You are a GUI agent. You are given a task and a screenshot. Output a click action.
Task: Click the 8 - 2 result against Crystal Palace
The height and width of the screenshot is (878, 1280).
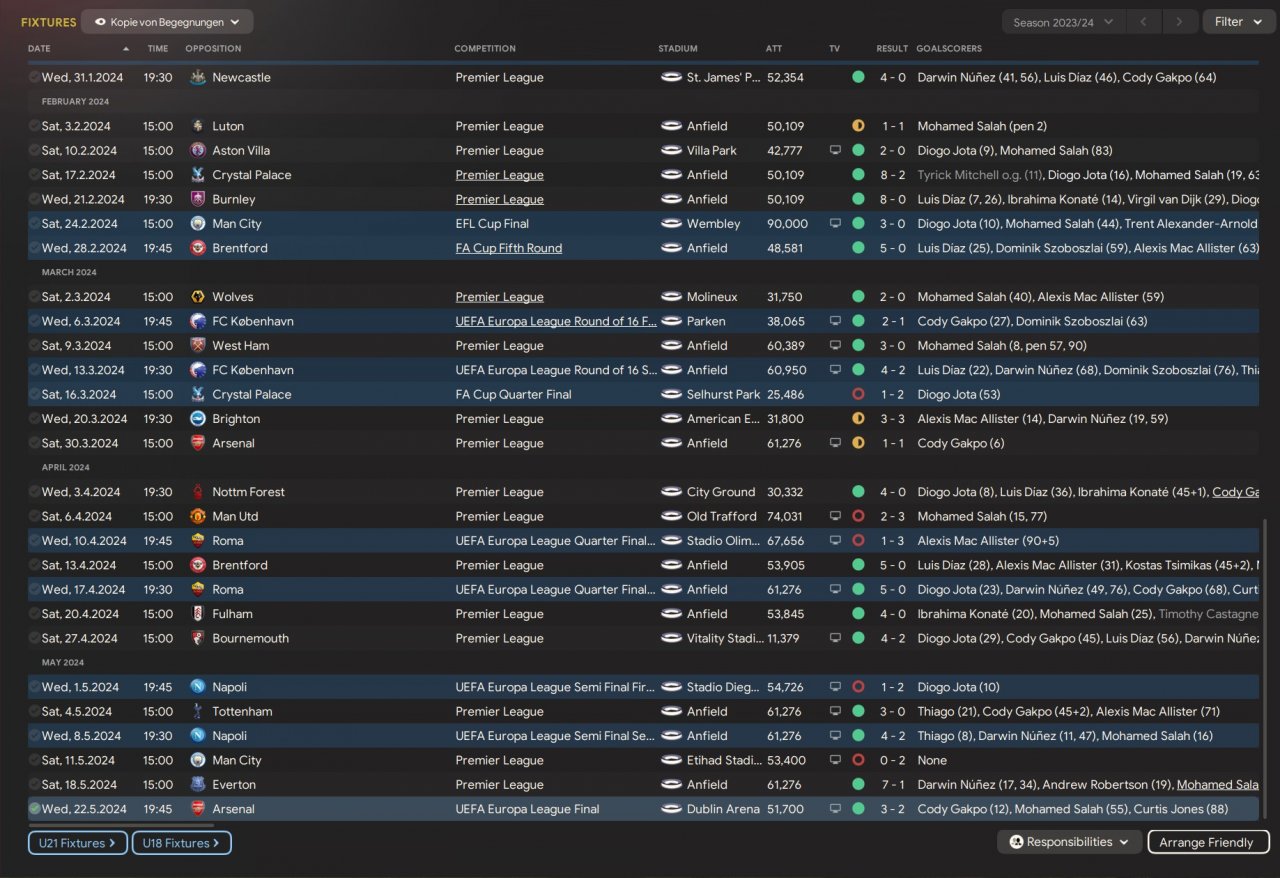pos(893,175)
